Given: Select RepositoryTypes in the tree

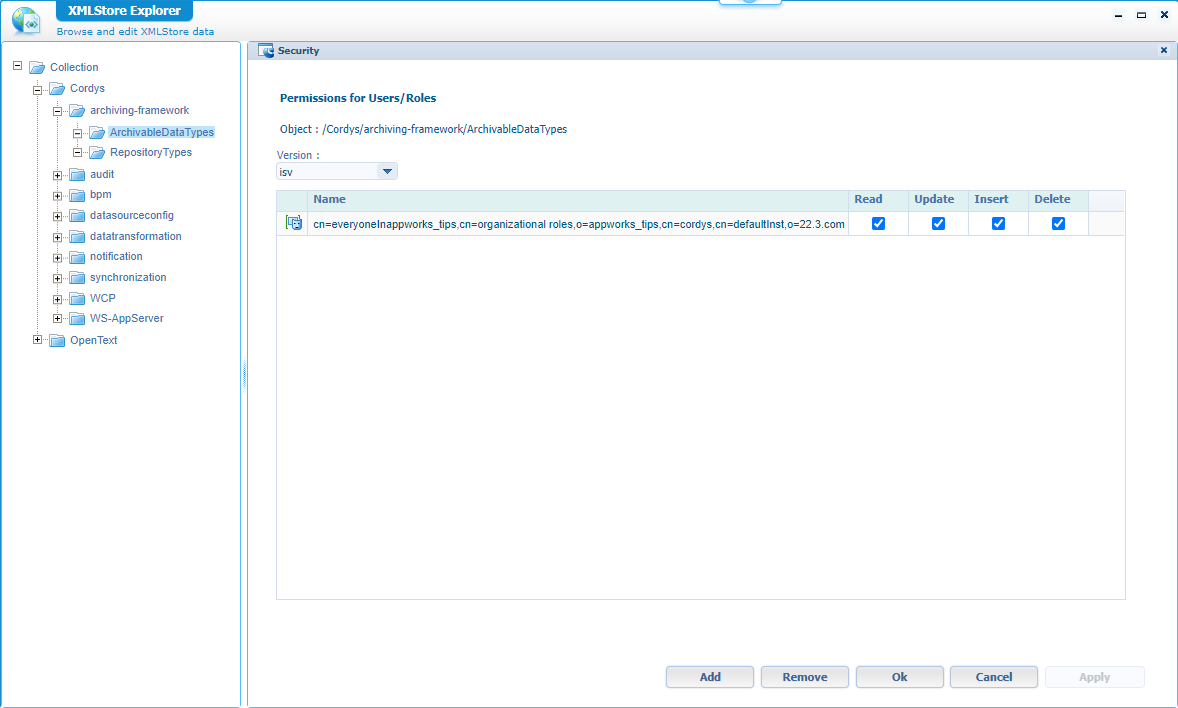Looking at the screenshot, I should click(x=150, y=153).
